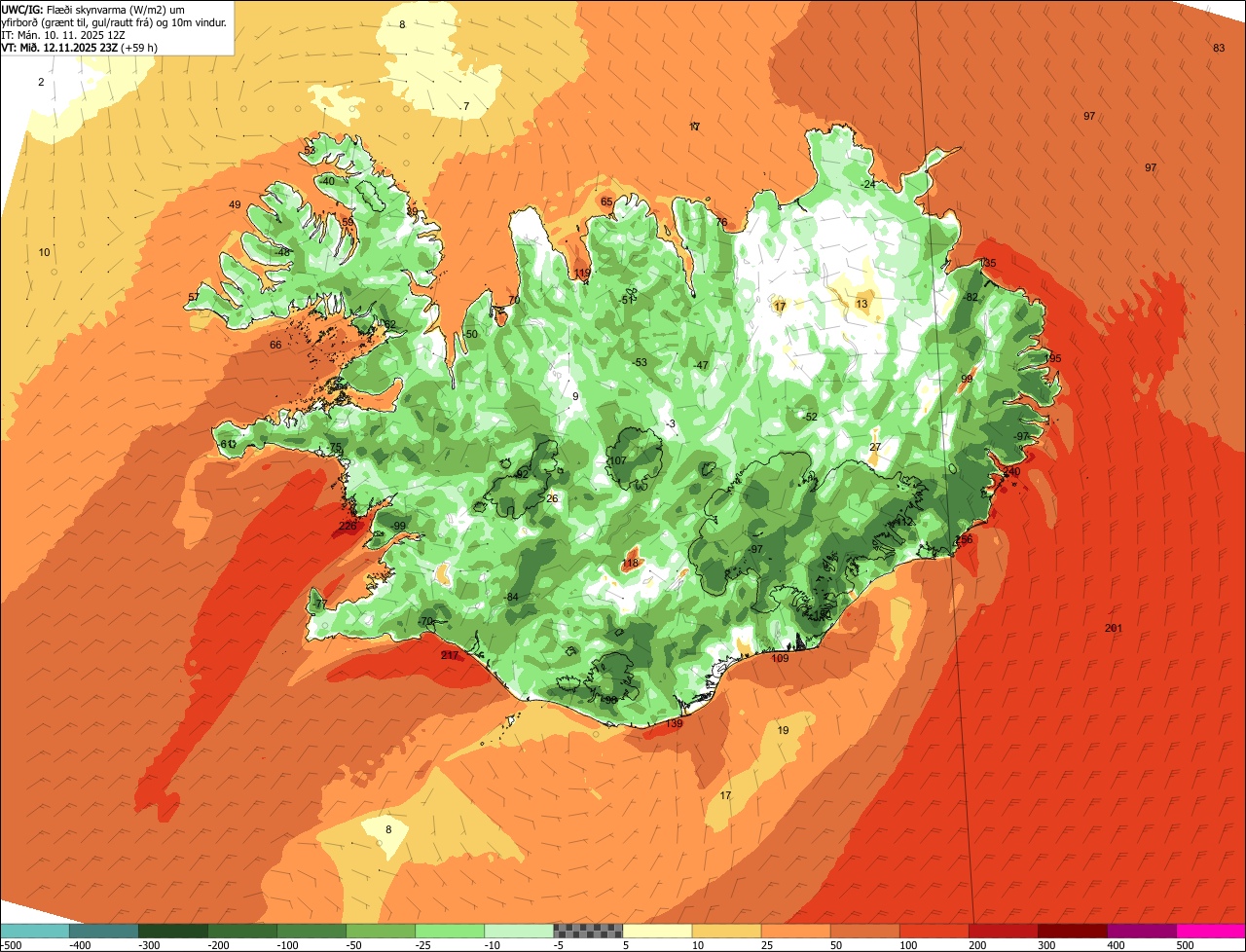The height and width of the screenshot is (952, 1246).
Task: Click the map value '201' in the southeast ocean
Action: coord(1114,628)
